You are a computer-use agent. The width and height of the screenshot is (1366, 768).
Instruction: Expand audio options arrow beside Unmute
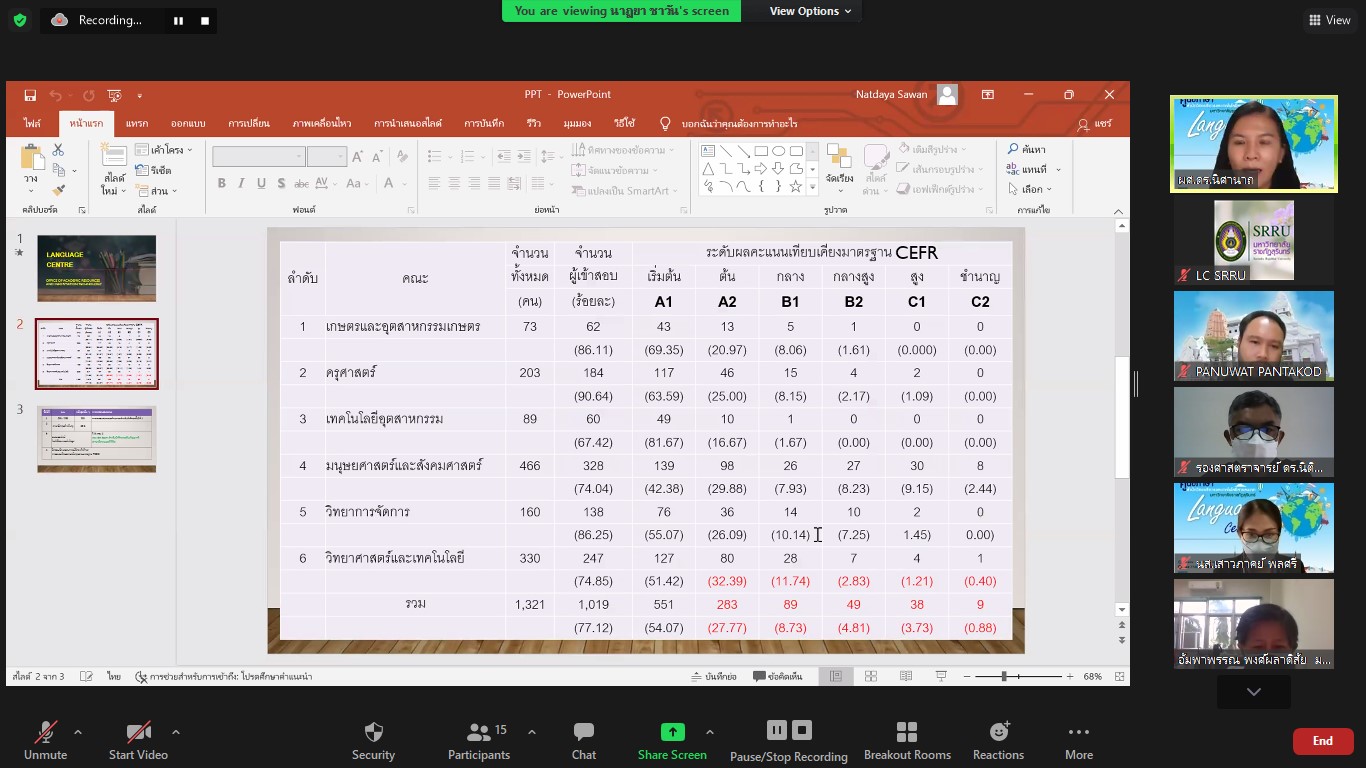coord(78,731)
